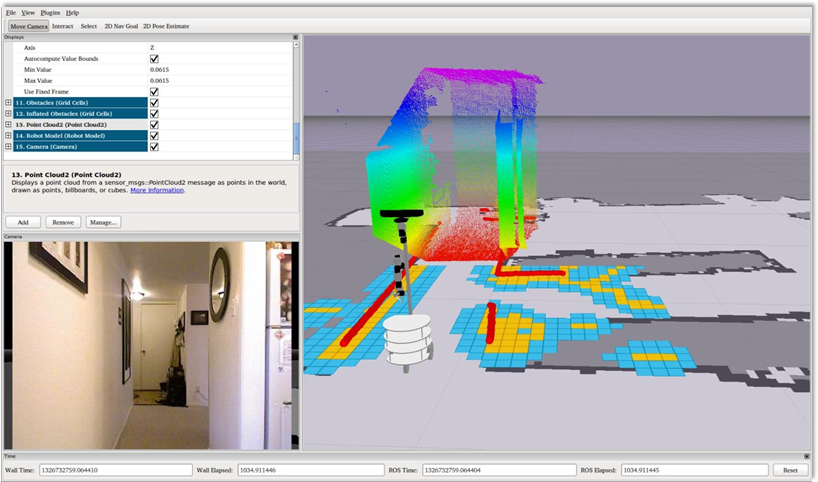Open the View menu
Image resolution: width=818 pixels, height=482 pixels.
[x=28, y=13]
